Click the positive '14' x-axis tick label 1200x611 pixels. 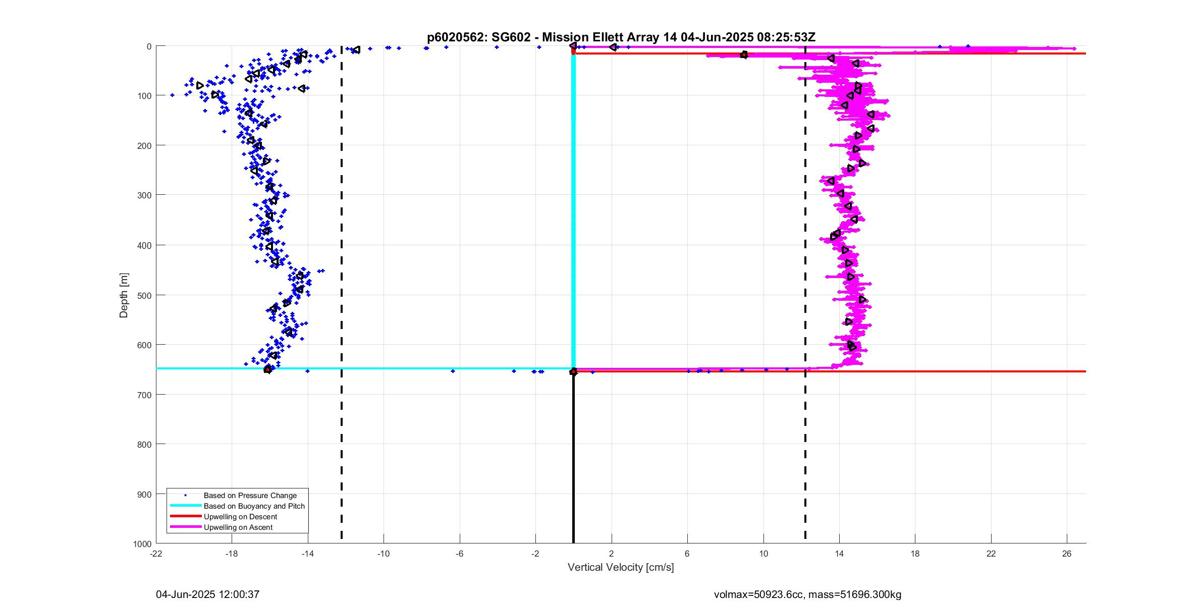coord(840,553)
